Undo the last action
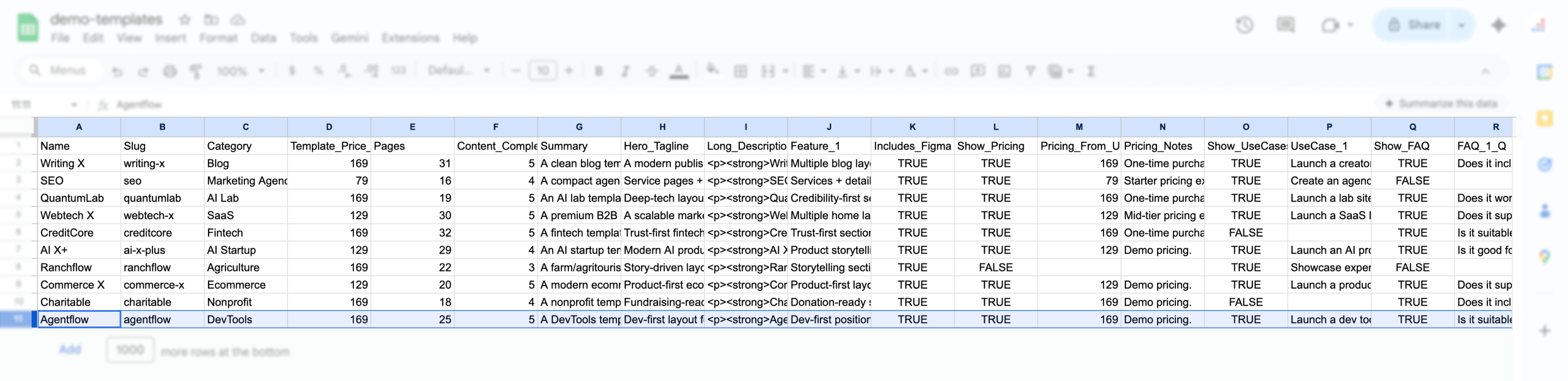The image size is (1568, 381). point(117,71)
